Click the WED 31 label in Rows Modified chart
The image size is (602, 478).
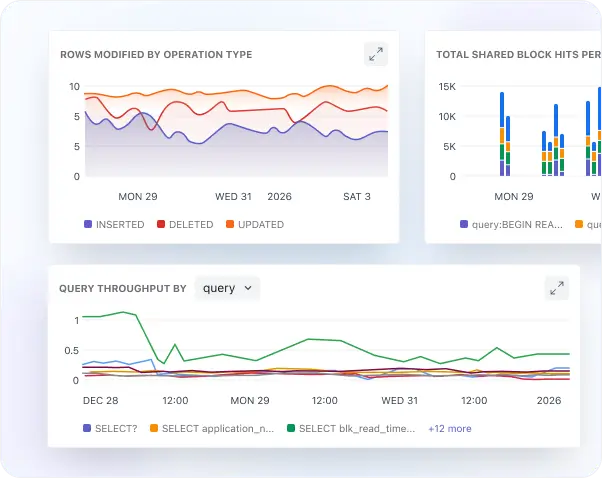pyautogui.click(x=233, y=197)
